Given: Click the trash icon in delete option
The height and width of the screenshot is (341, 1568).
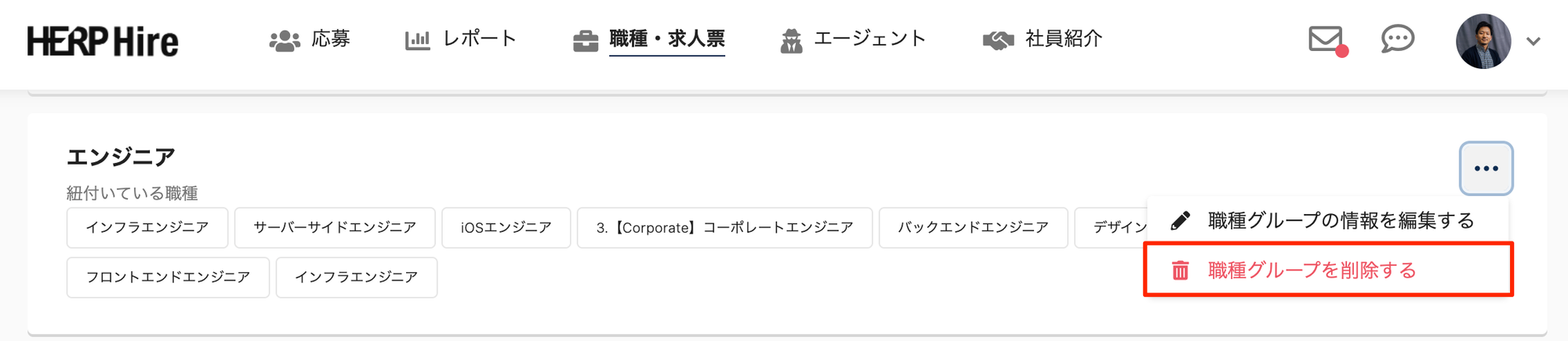Looking at the screenshot, I should point(1180,271).
